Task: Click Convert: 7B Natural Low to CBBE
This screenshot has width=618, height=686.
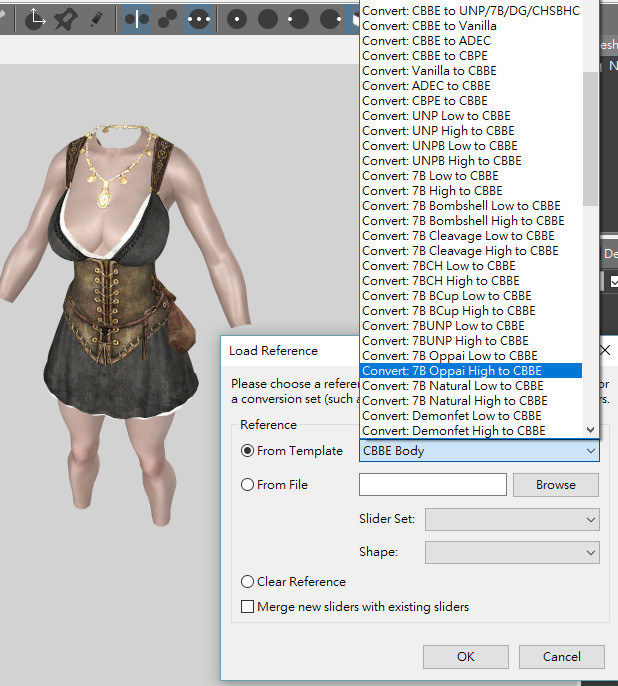Action: 471,385
